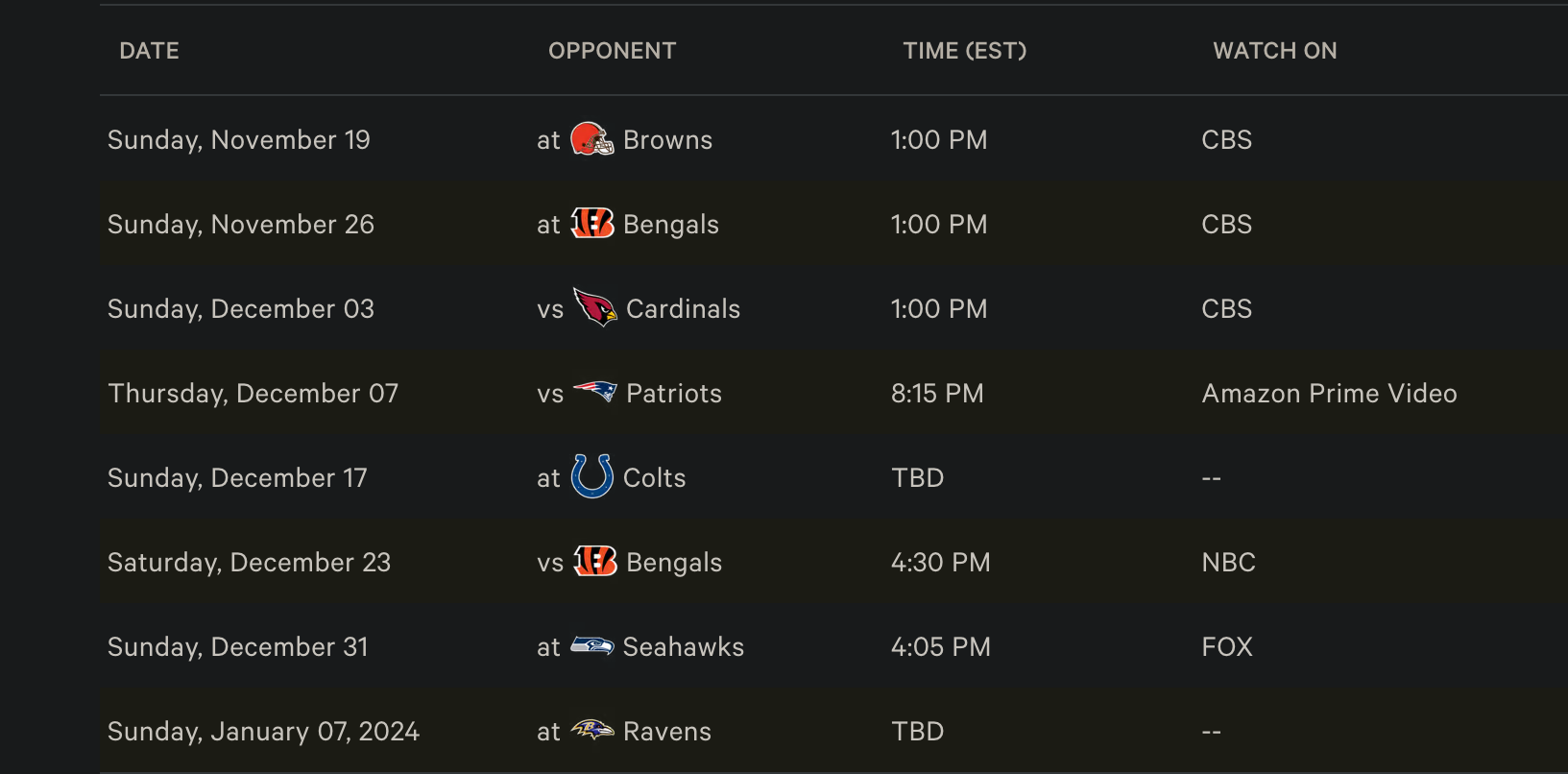Click the Bengals logo on December 23
1568x774 pixels.
point(594,561)
